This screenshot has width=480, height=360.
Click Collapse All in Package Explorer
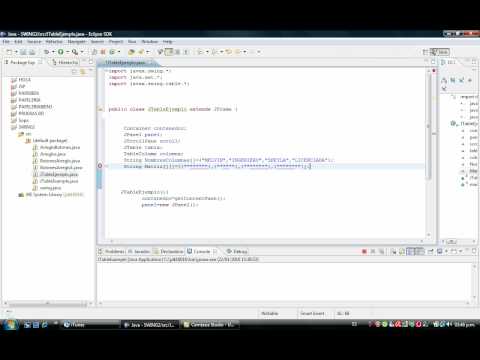tap(74, 71)
